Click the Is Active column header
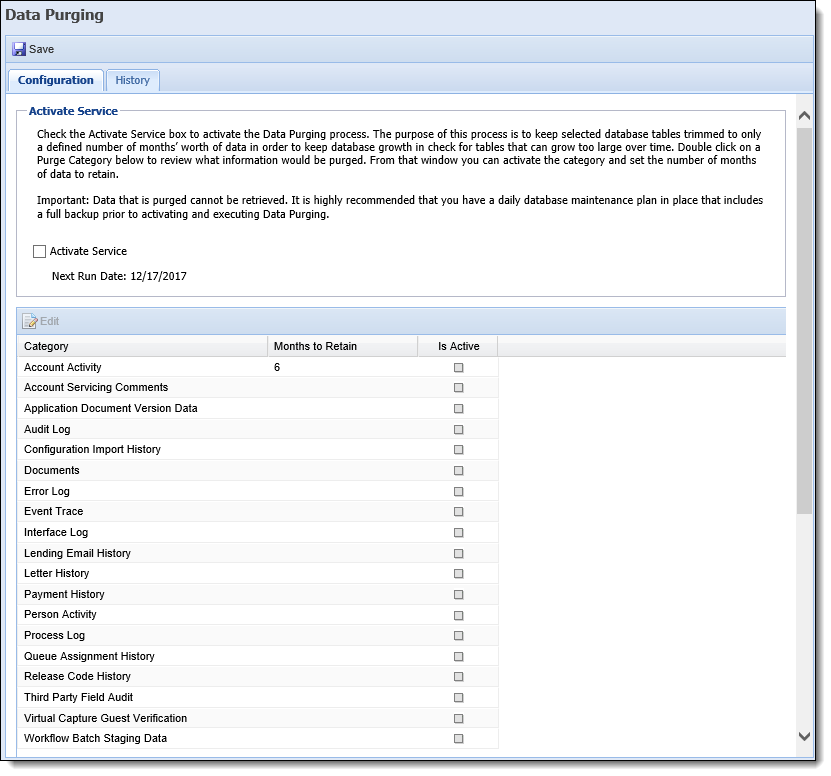Image resolution: width=831 pixels, height=776 pixels. 458,346
